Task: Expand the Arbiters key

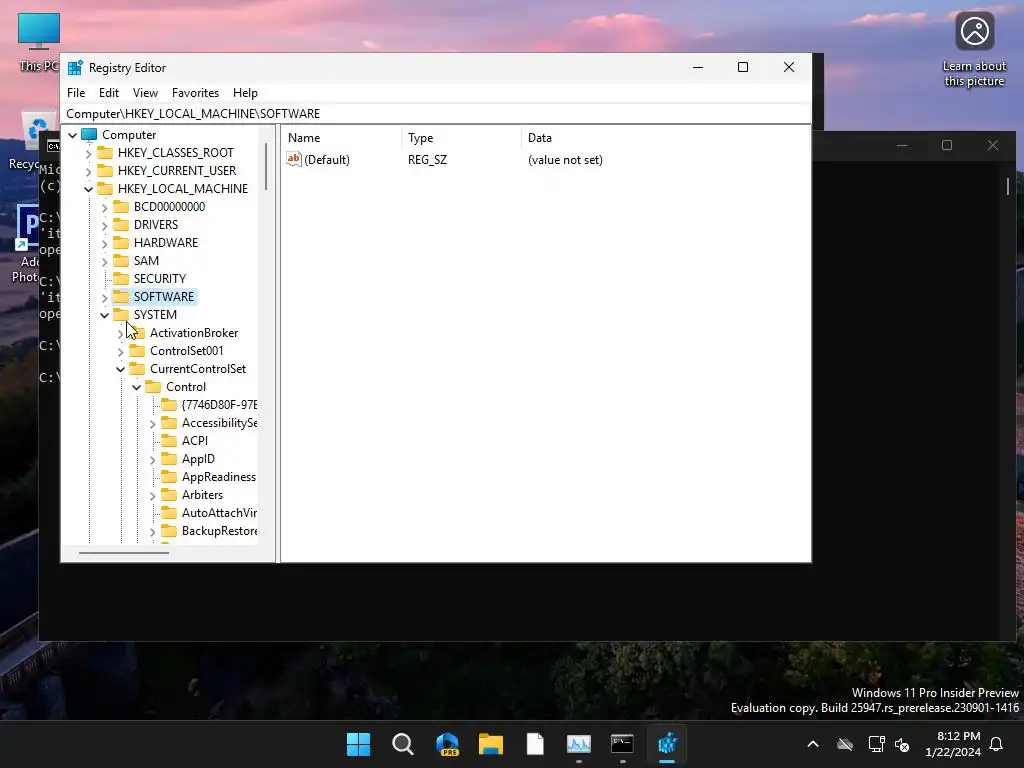Action: 152,496
